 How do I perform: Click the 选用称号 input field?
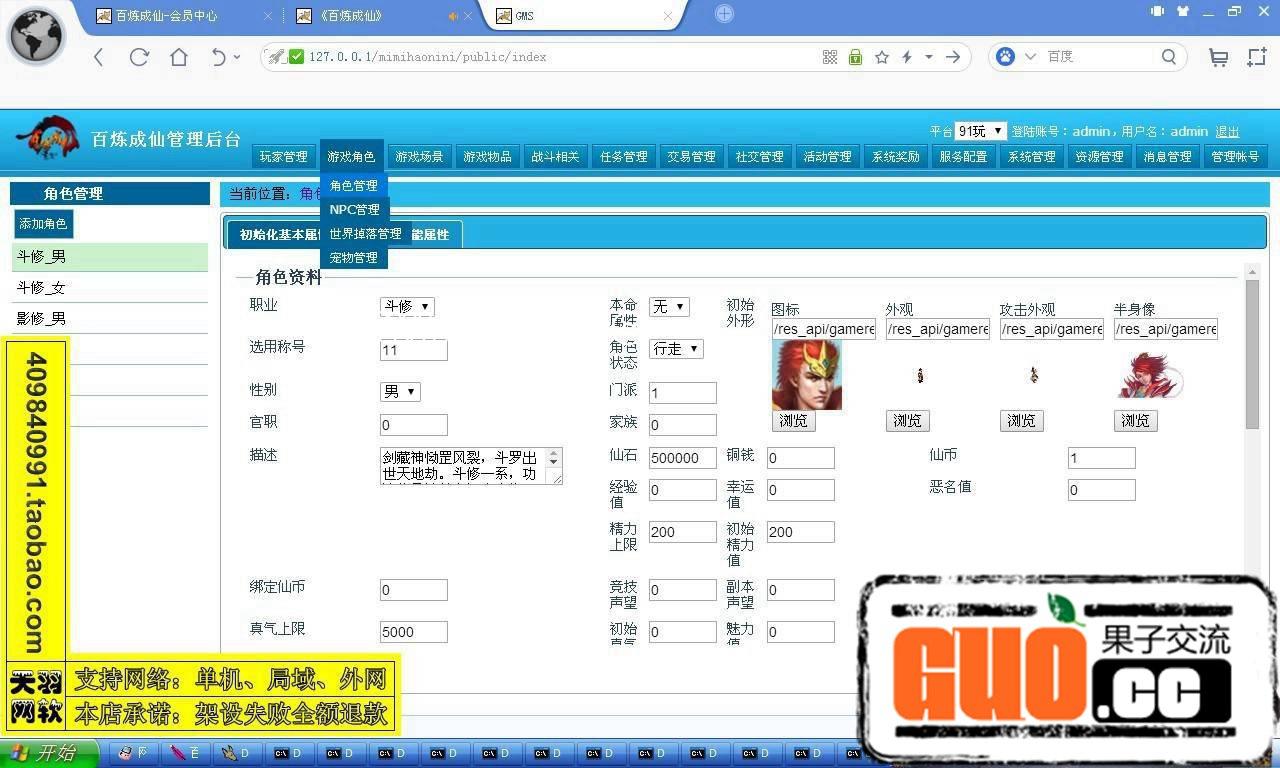(x=414, y=350)
